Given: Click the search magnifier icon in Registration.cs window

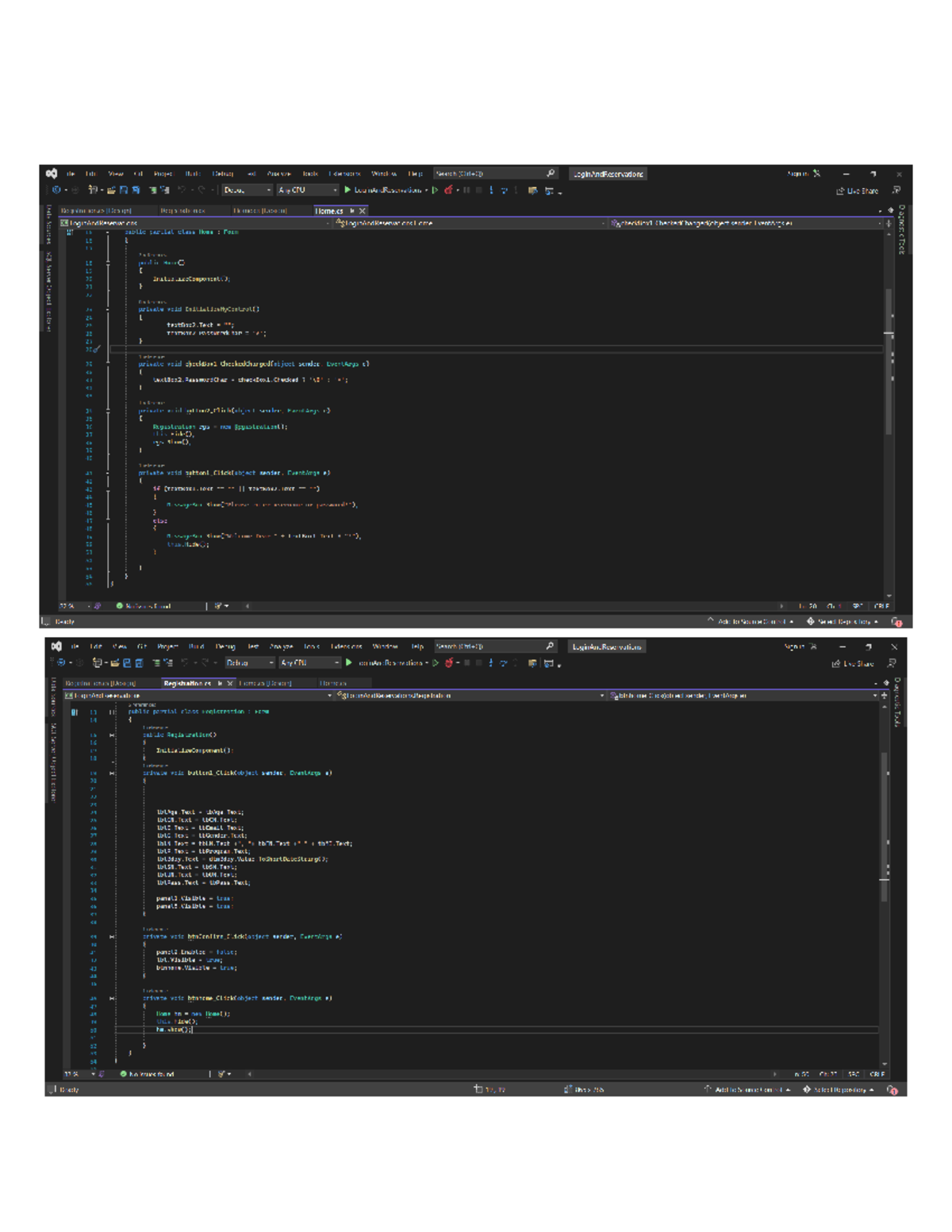Looking at the screenshot, I should tap(550, 647).
